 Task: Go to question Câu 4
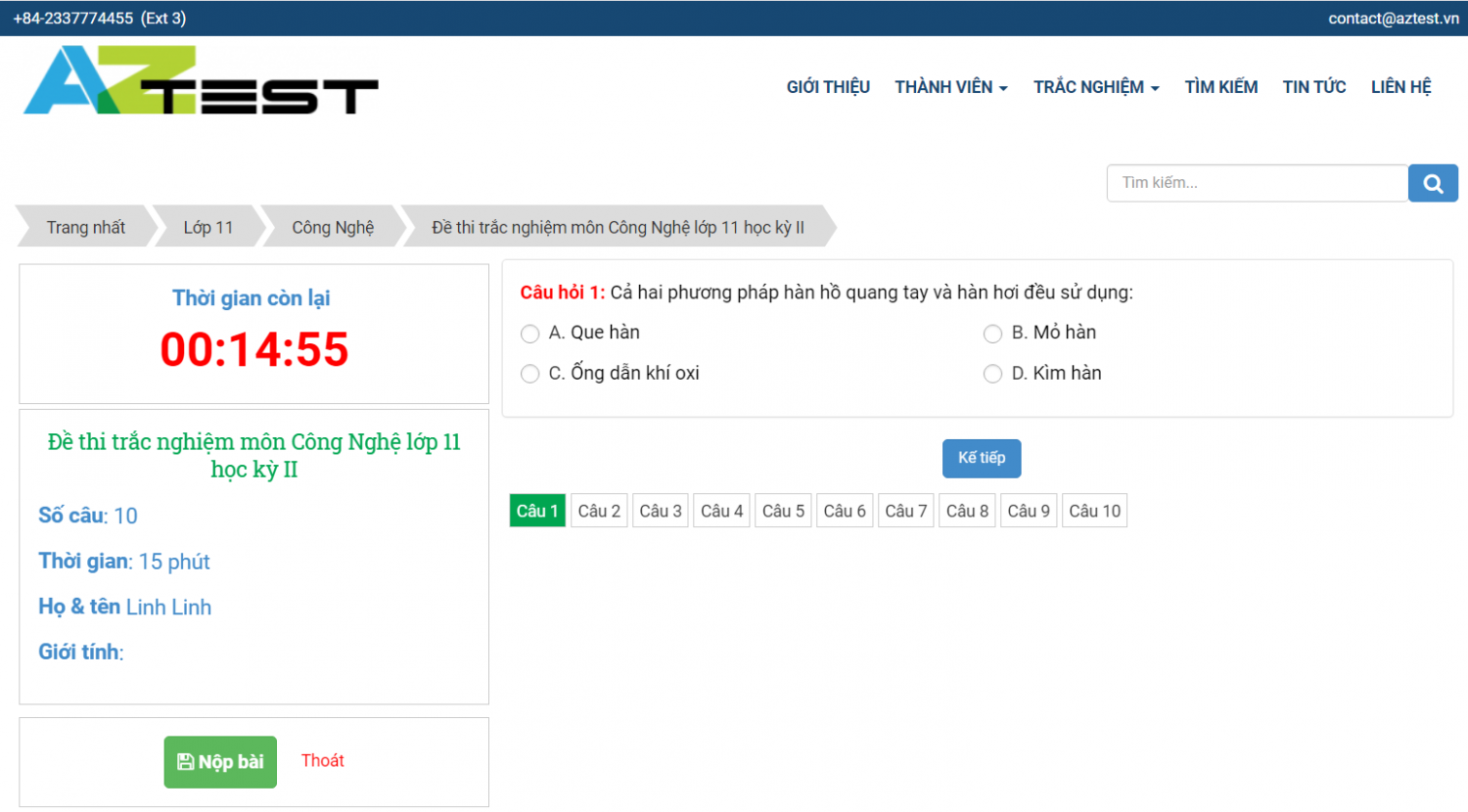point(722,511)
